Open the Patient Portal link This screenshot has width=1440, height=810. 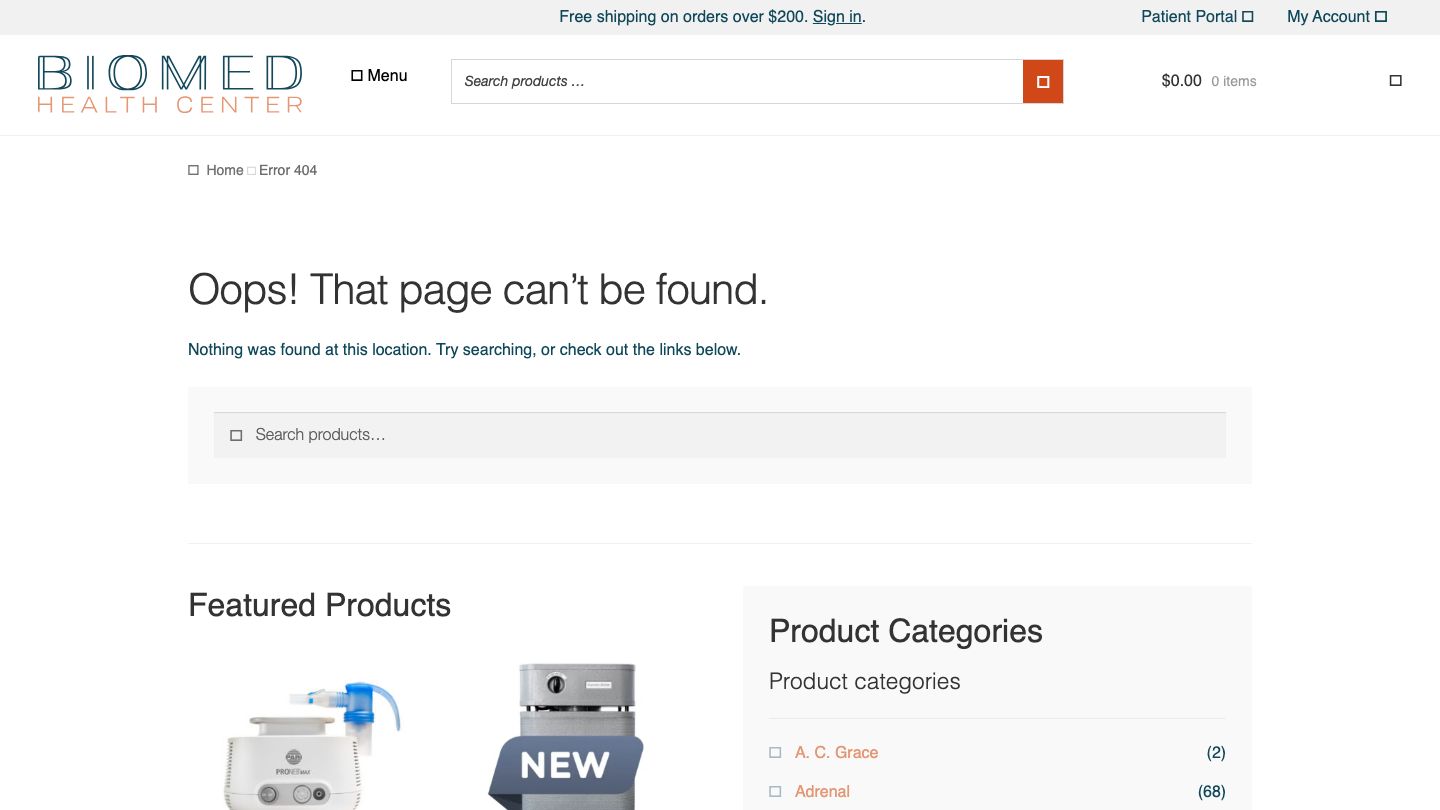[x=1189, y=17]
